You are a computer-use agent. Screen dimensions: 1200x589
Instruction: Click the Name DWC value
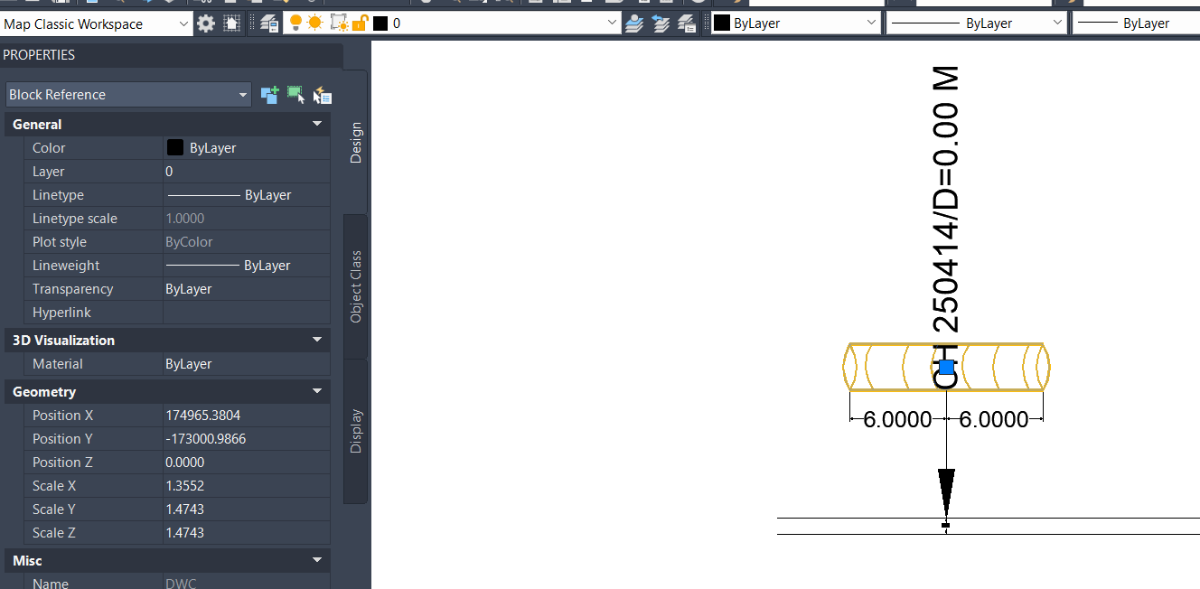pyautogui.click(x=246, y=583)
